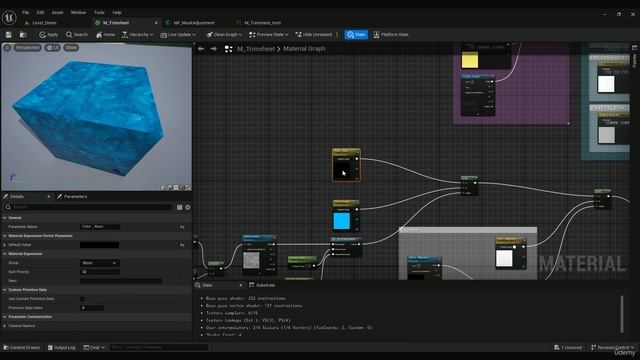Open Details property matrix grid icon
The width and height of the screenshot is (640, 360).
coord(180,207)
